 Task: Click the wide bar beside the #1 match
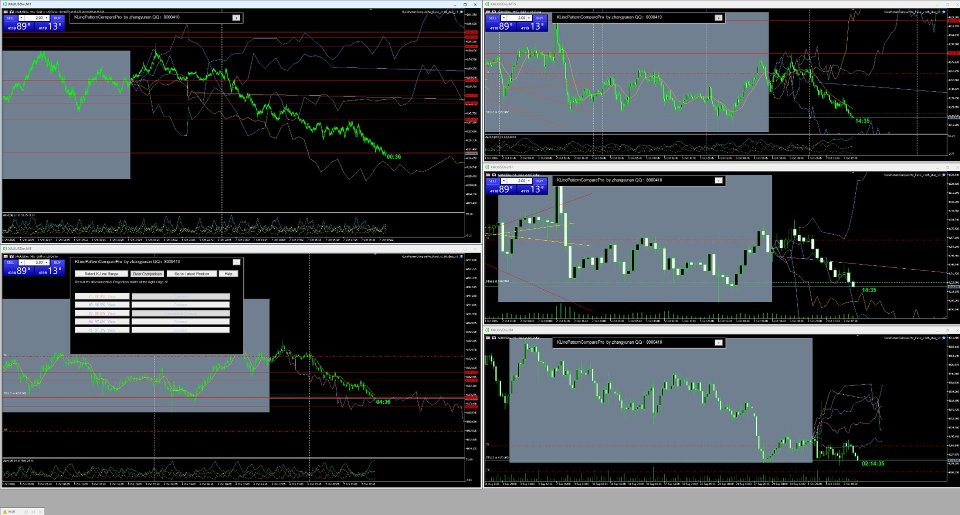pos(181,296)
